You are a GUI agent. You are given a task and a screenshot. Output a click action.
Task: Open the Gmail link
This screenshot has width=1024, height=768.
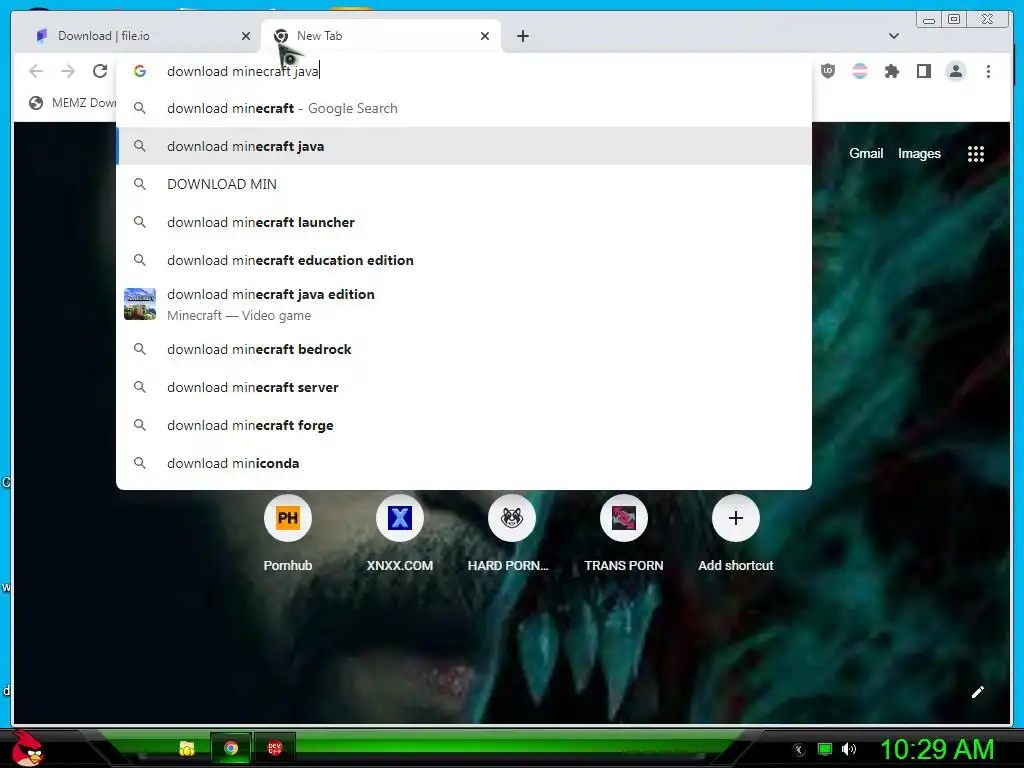point(866,153)
